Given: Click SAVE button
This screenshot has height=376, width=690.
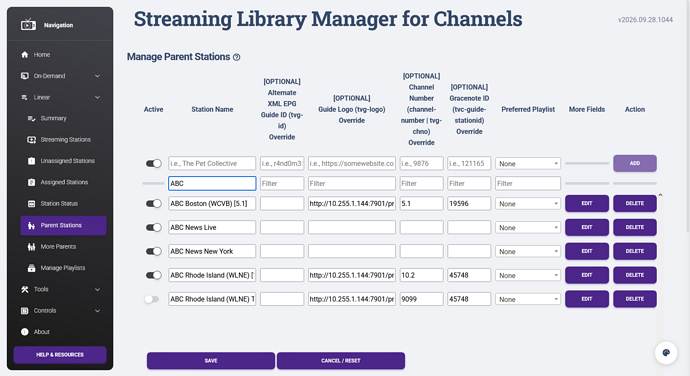Looking at the screenshot, I should tap(211, 361).
